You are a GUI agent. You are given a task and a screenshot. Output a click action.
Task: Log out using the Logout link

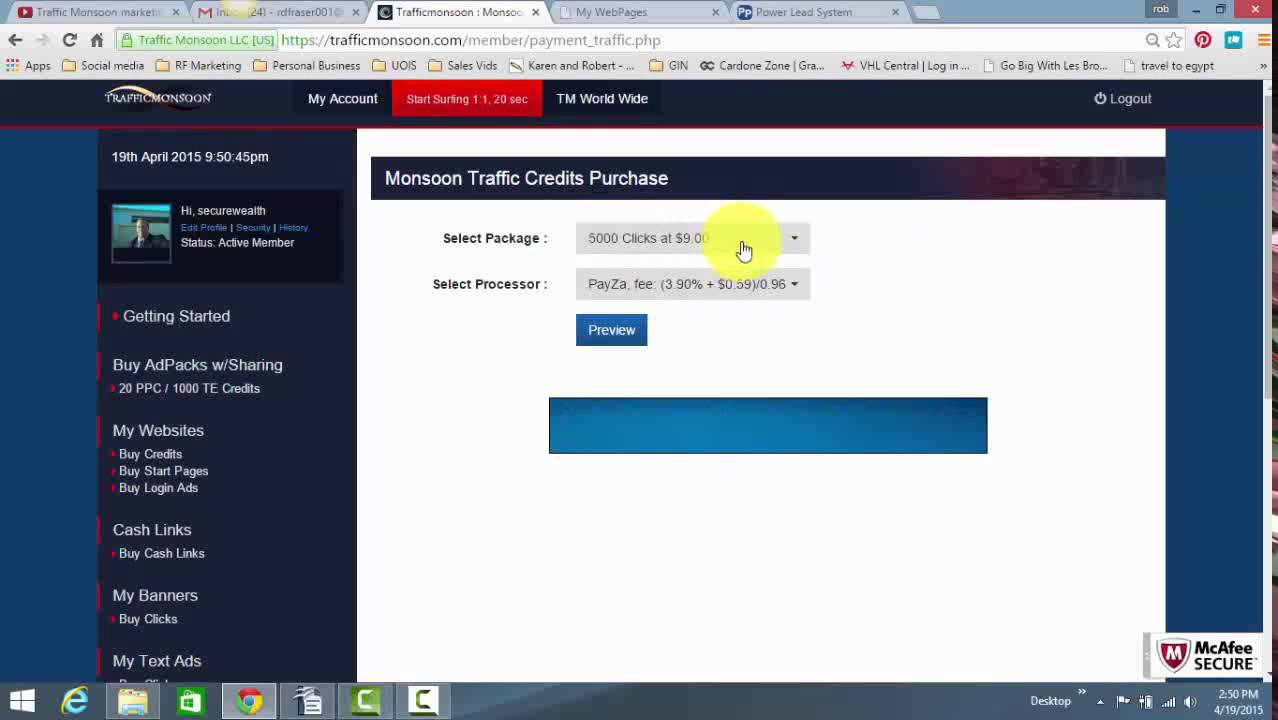coord(1123,99)
